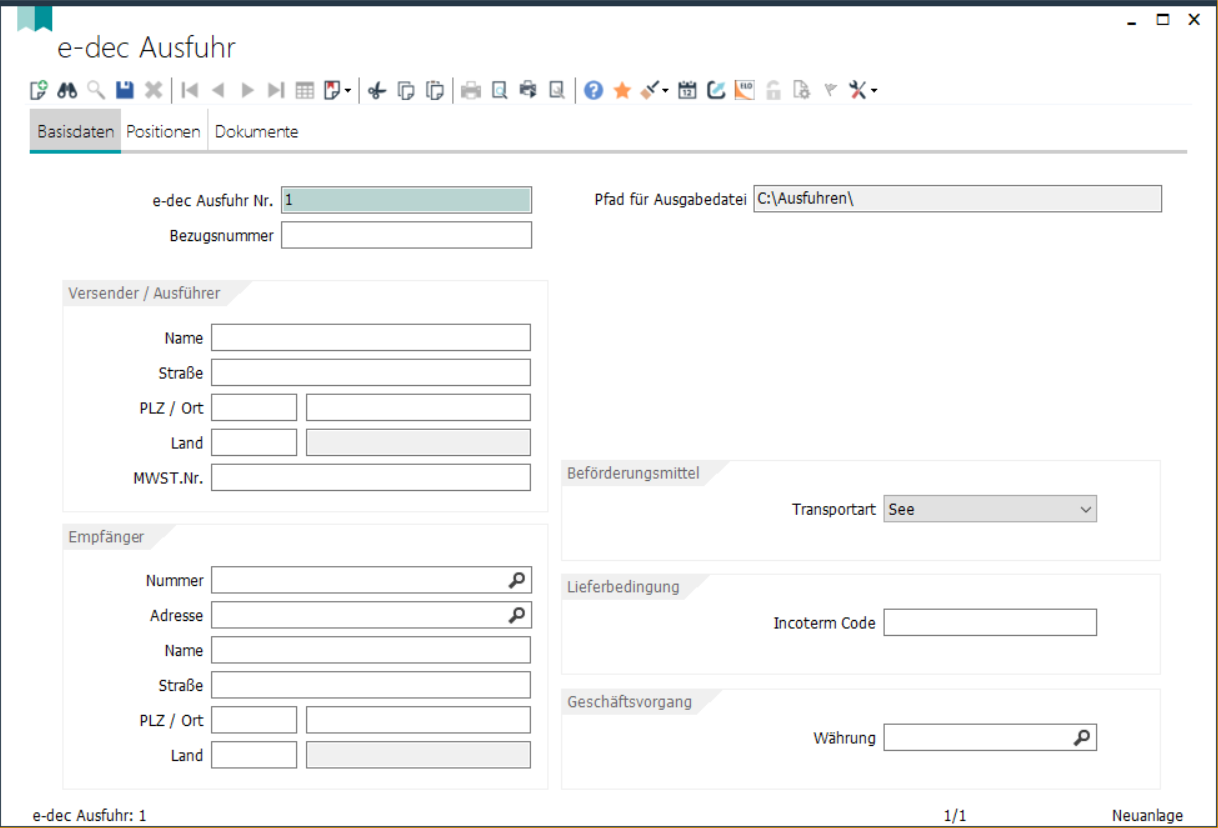Click the orange favorites star icon
This screenshot has width=1218, height=828.
coord(622,91)
